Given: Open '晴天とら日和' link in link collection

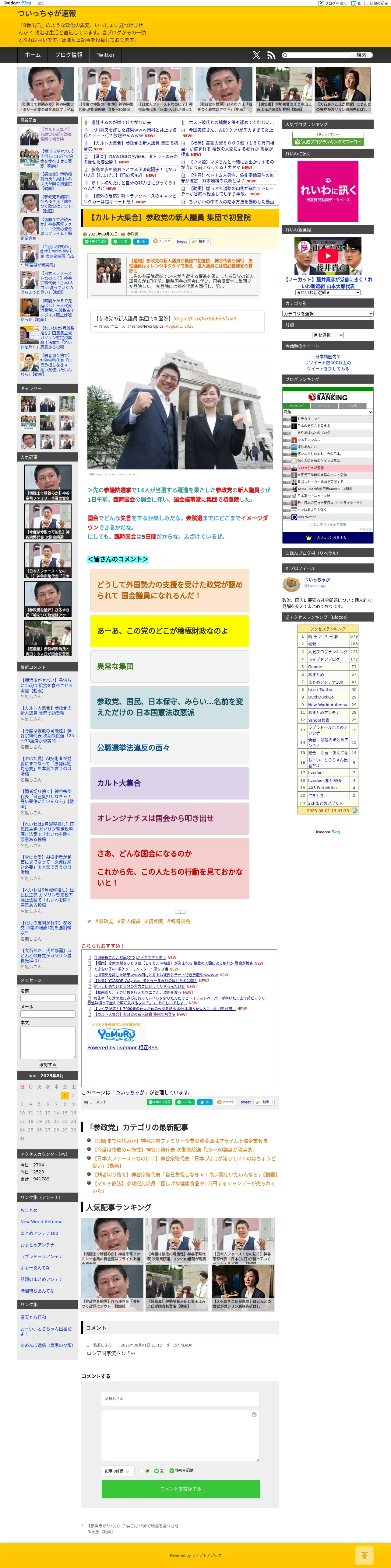Looking at the screenshot, I should point(33,1317).
